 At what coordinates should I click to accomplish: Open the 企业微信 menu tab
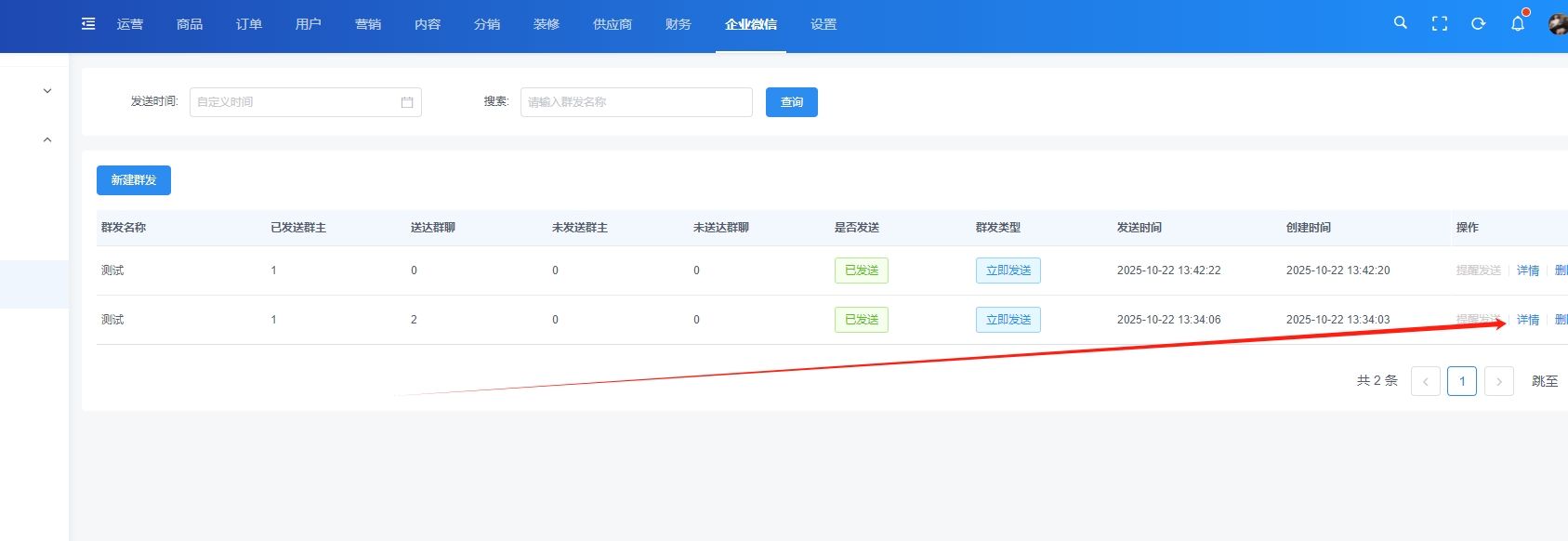click(750, 25)
